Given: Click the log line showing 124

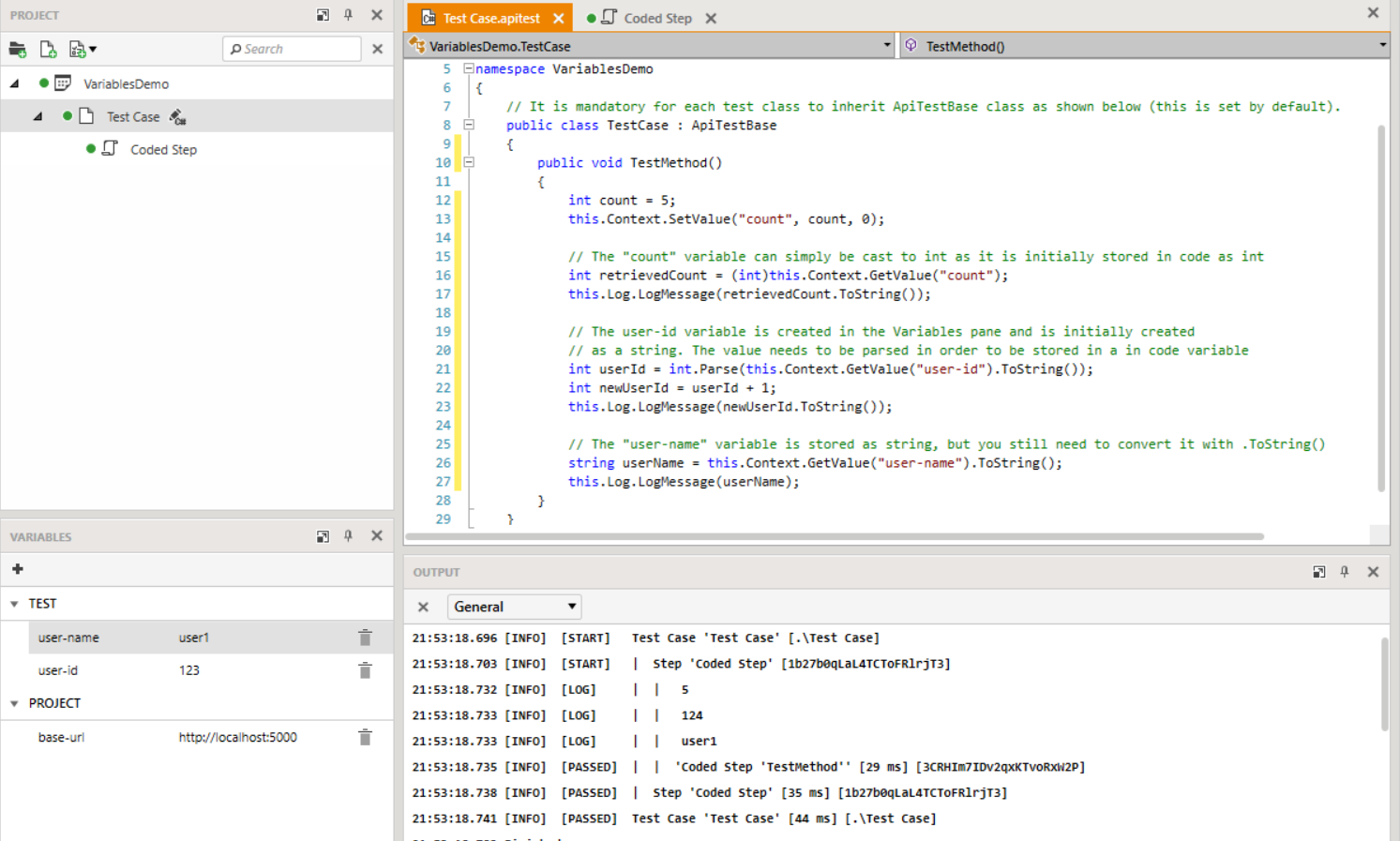Looking at the screenshot, I should point(557,714).
